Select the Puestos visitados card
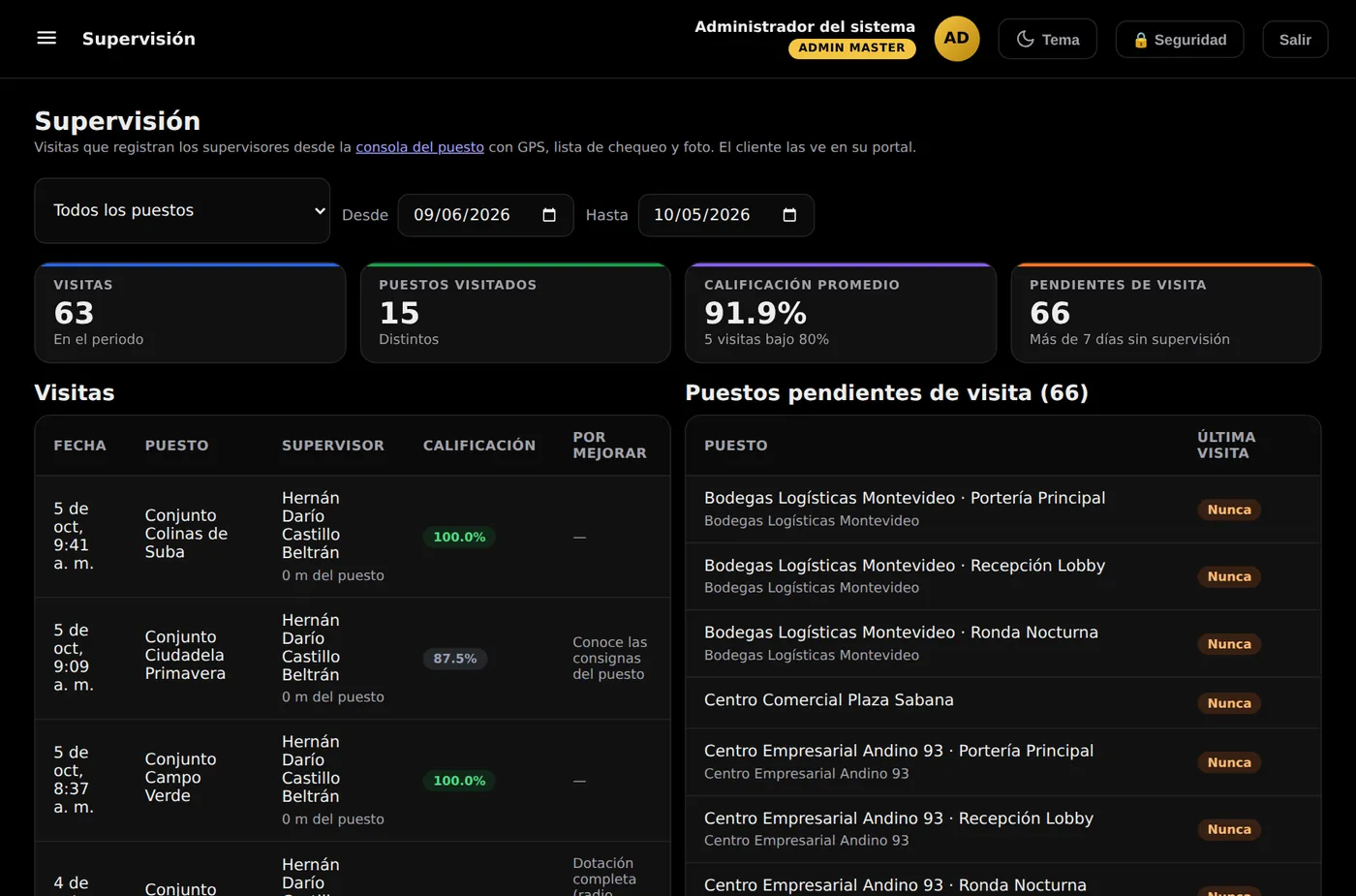Screen dimensions: 1356x896 point(515,313)
